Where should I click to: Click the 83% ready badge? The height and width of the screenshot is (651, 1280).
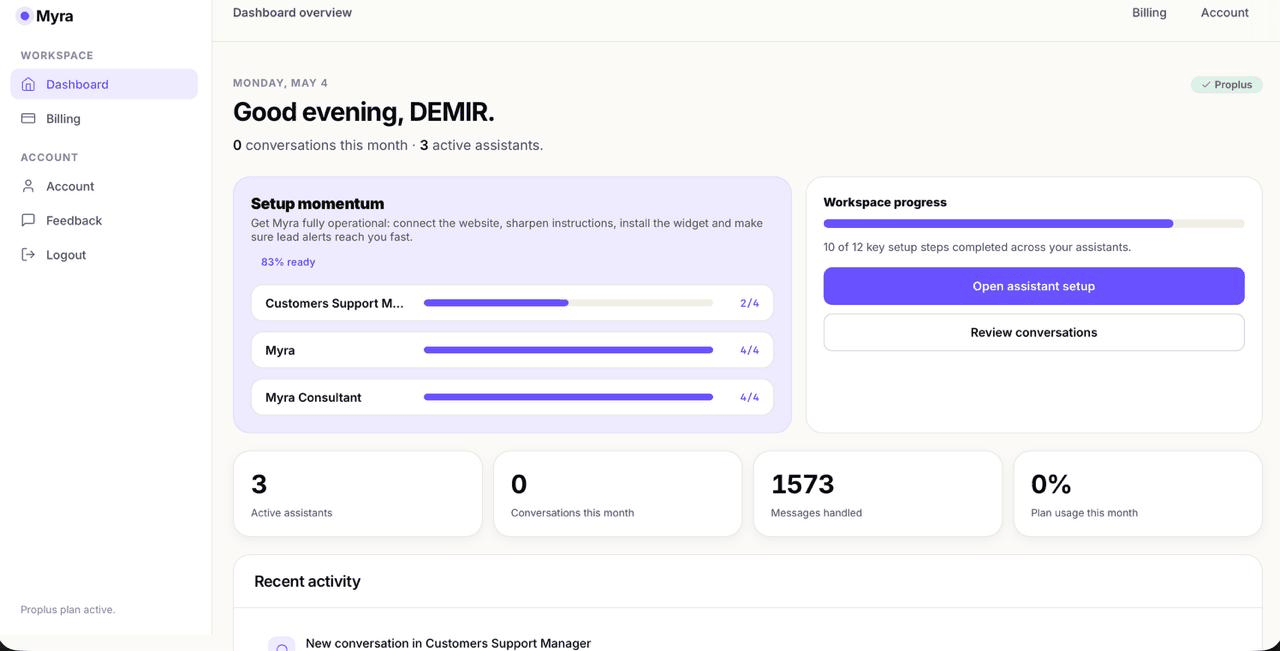(288, 262)
